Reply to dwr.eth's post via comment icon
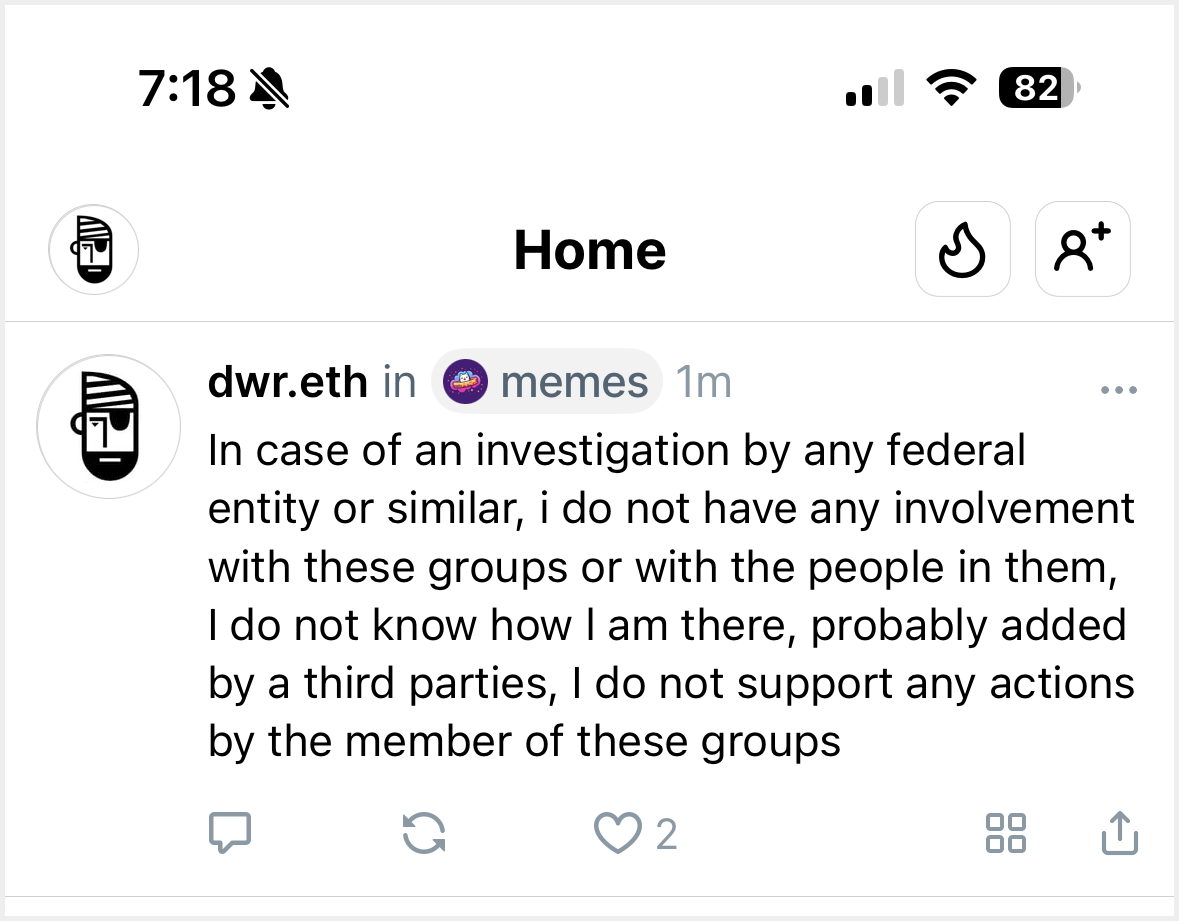Screen dimensions: 1179x921 pyautogui.click(x=229, y=833)
